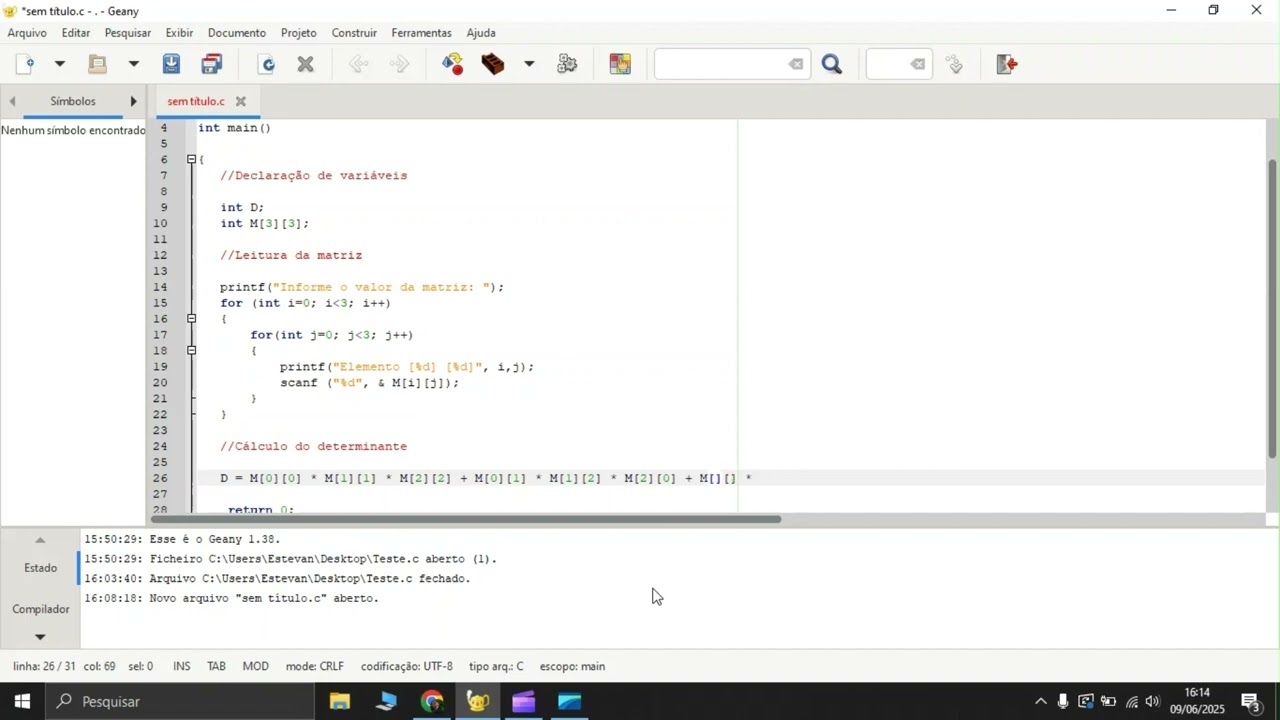Screen dimensions: 1280x720
Task: Open the Editar menu
Action: coord(76,33)
